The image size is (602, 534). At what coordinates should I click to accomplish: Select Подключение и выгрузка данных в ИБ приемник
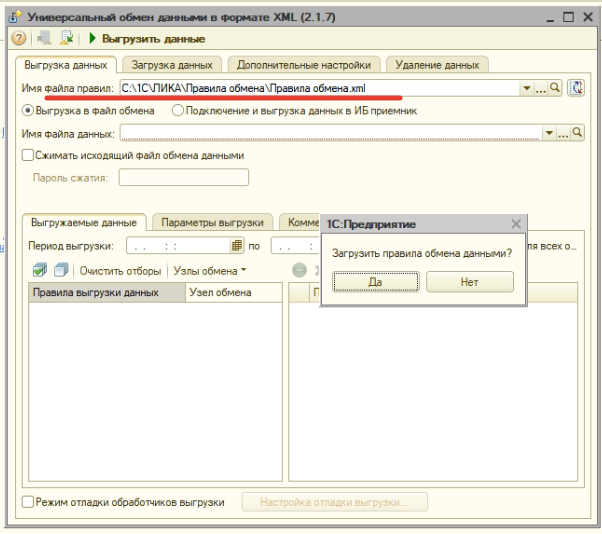[294, 111]
